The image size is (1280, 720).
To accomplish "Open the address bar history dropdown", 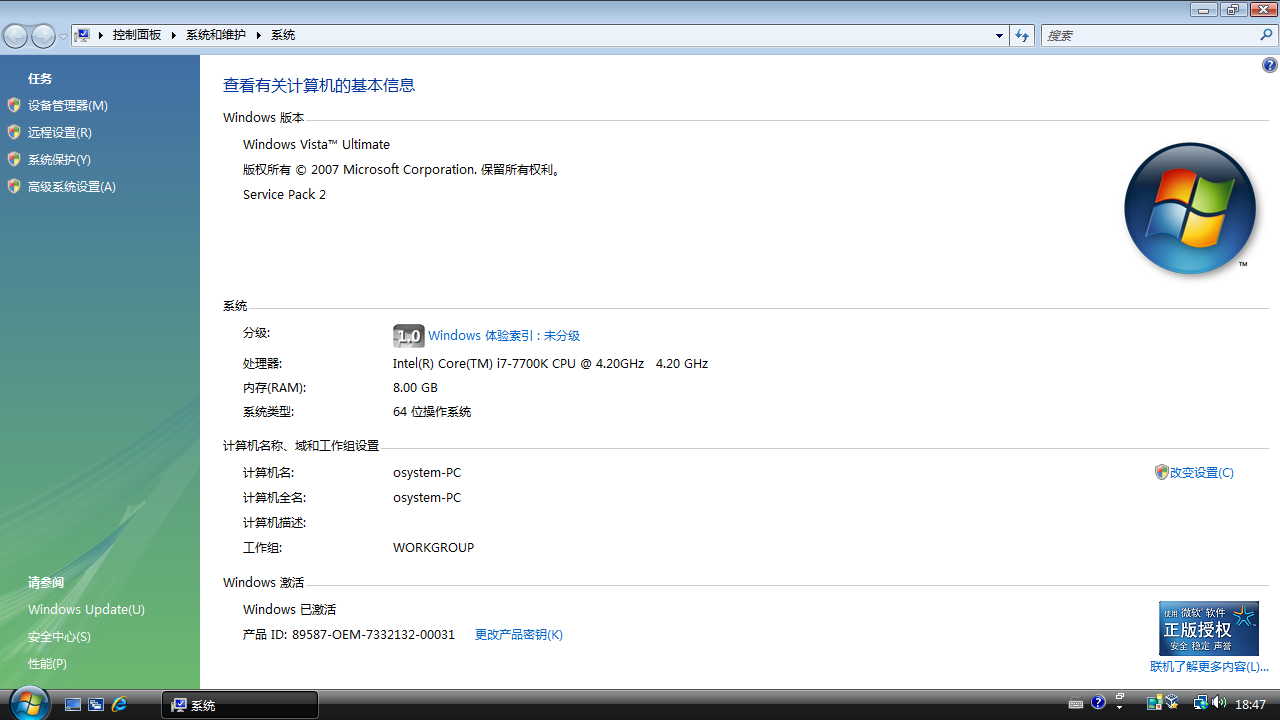I will pyautogui.click(x=999, y=35).
